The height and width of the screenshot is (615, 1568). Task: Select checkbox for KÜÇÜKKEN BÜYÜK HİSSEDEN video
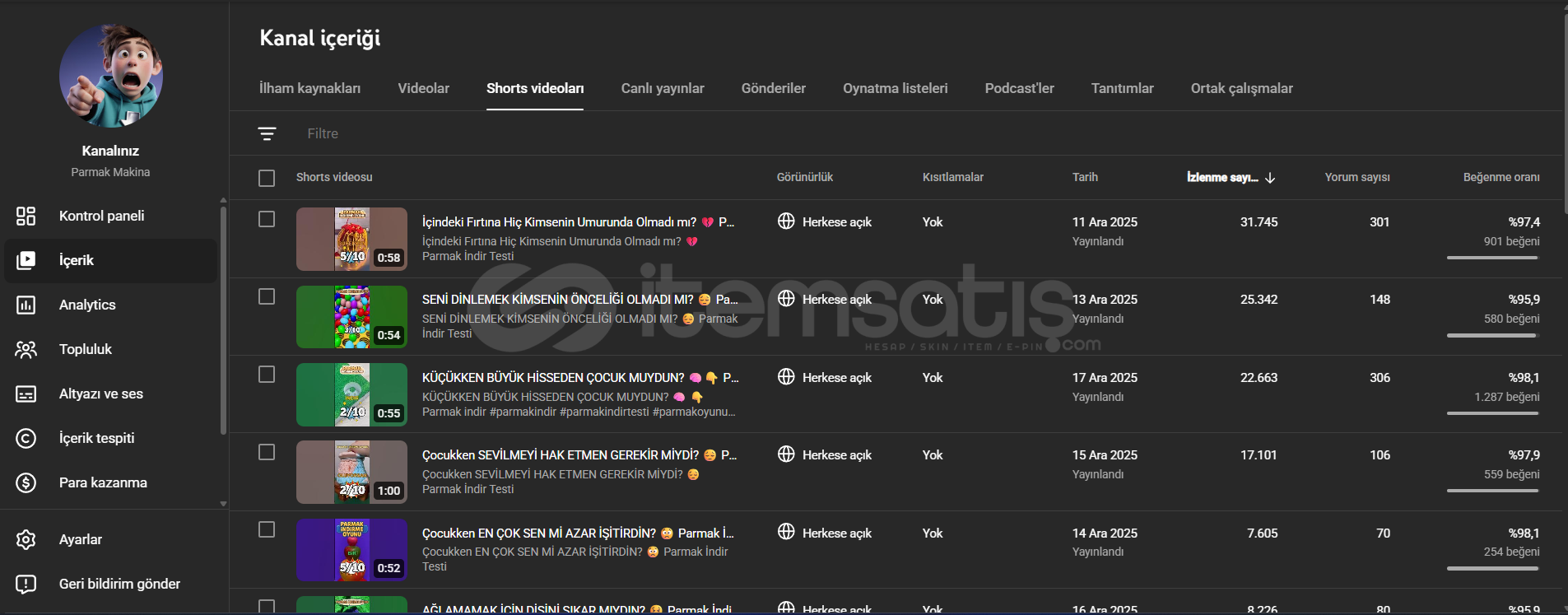click(267, 375)
